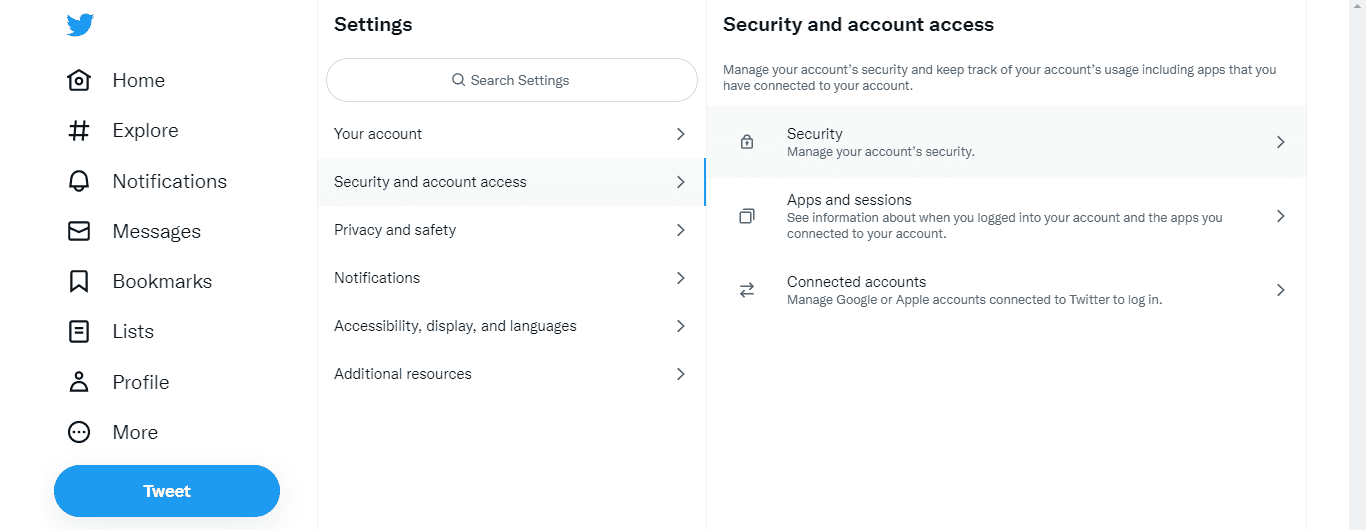Open Accessibility, display, and languages
The height and width of the screenshot is (530, 1366).
coord(511,326)
